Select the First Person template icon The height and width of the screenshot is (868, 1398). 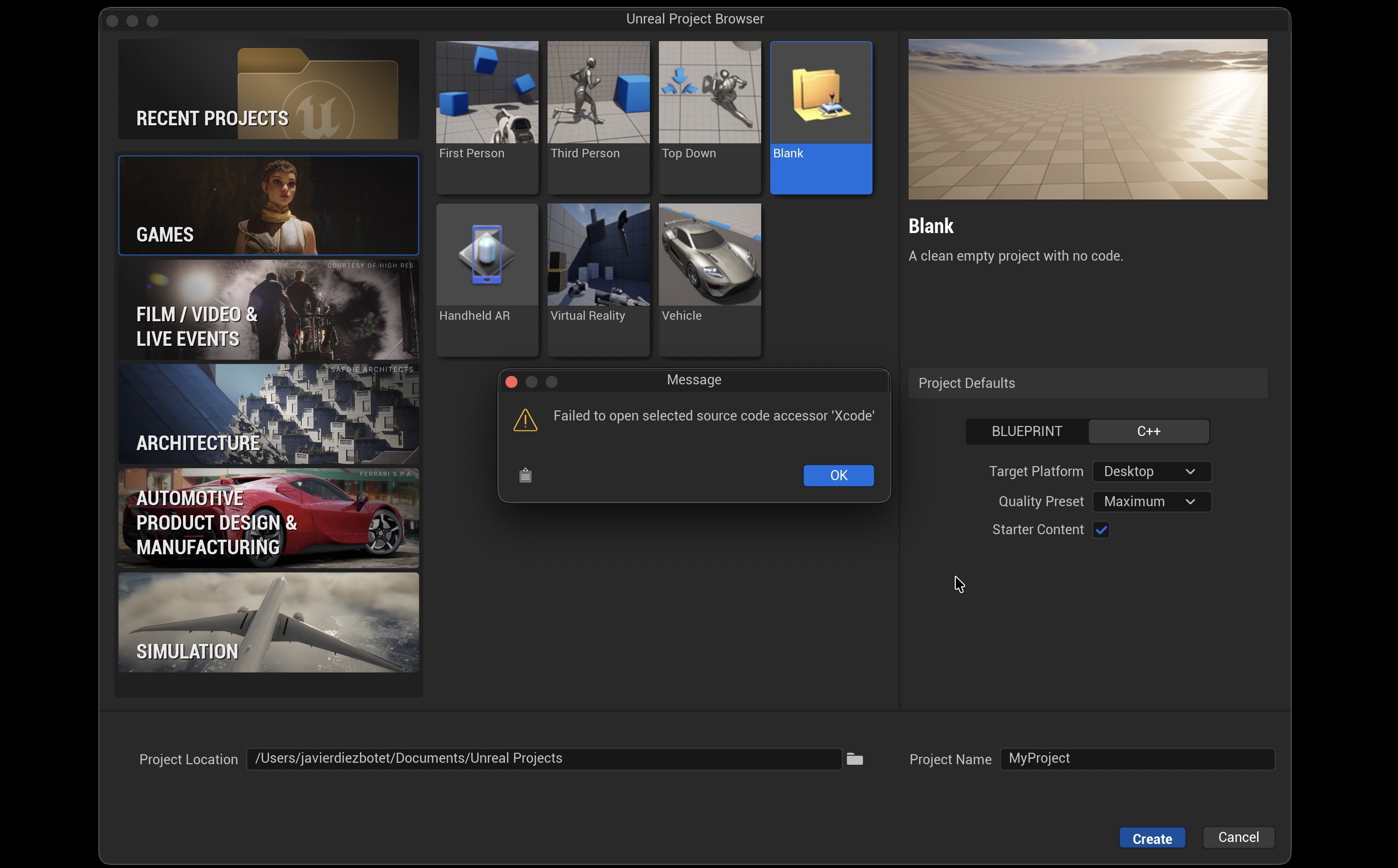pos(486,92)
